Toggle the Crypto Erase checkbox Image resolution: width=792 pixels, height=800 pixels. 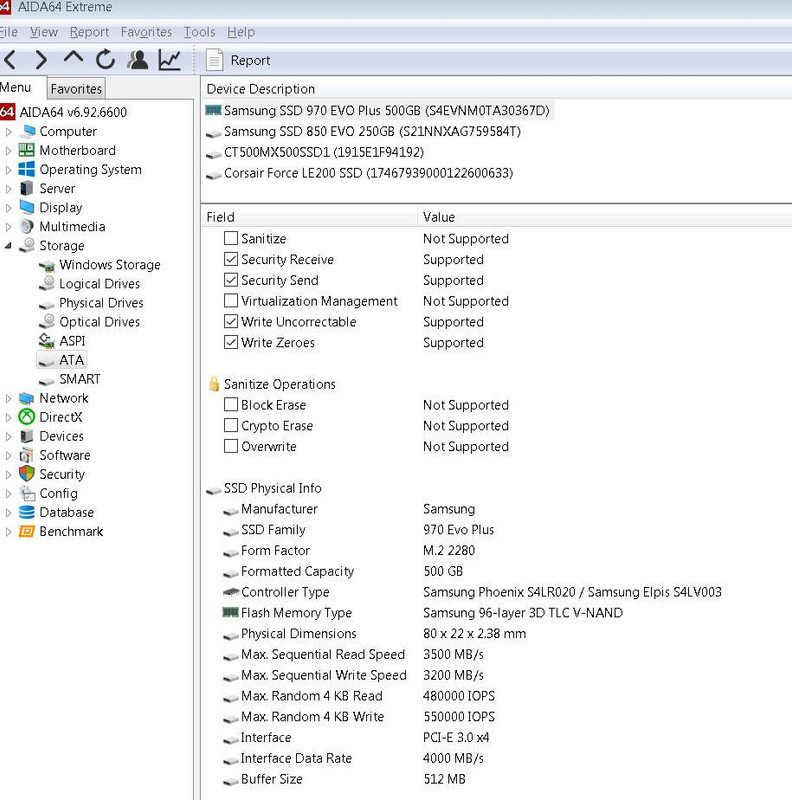click(x=231, y=426)
